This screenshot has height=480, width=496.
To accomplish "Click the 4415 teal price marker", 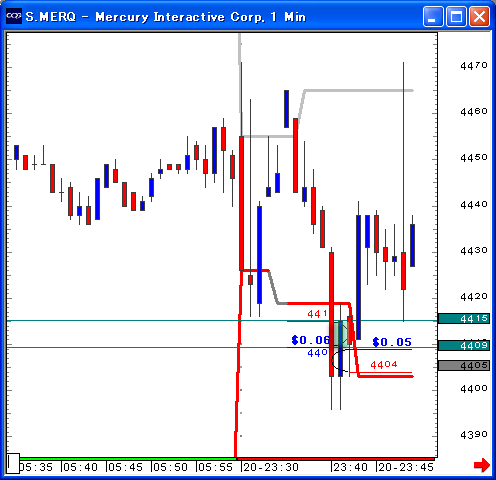I will click(464, 319).
